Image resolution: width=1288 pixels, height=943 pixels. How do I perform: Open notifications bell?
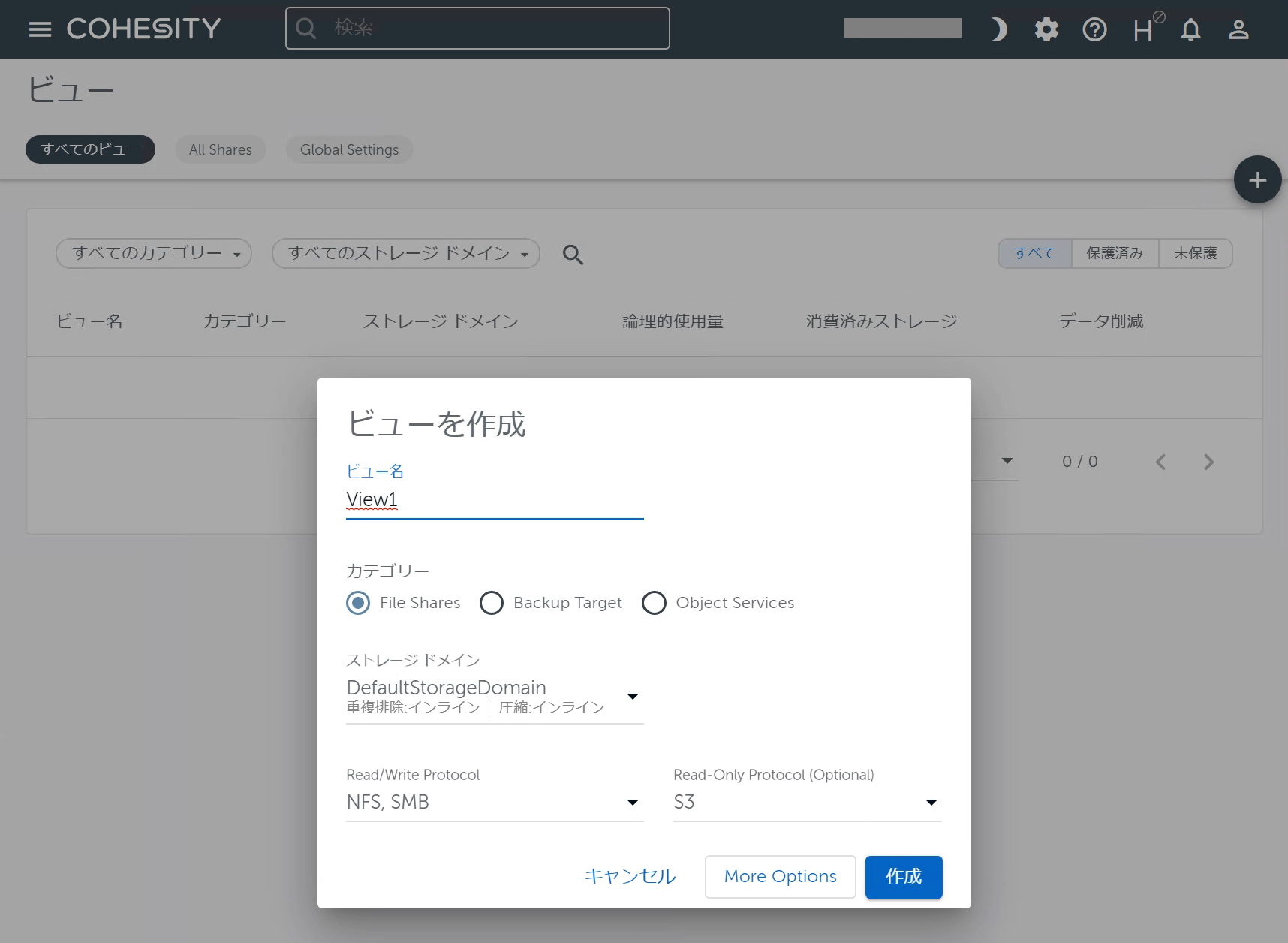pos(1190,29)
